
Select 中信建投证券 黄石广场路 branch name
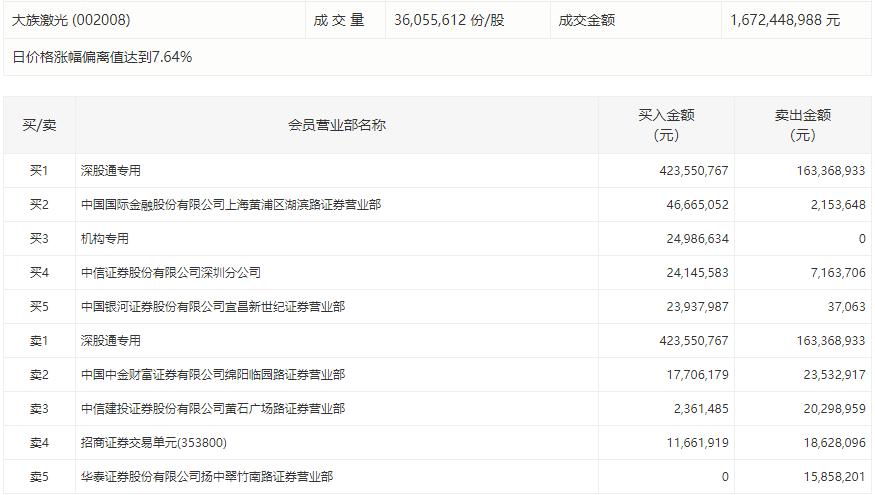click(213, 409)
